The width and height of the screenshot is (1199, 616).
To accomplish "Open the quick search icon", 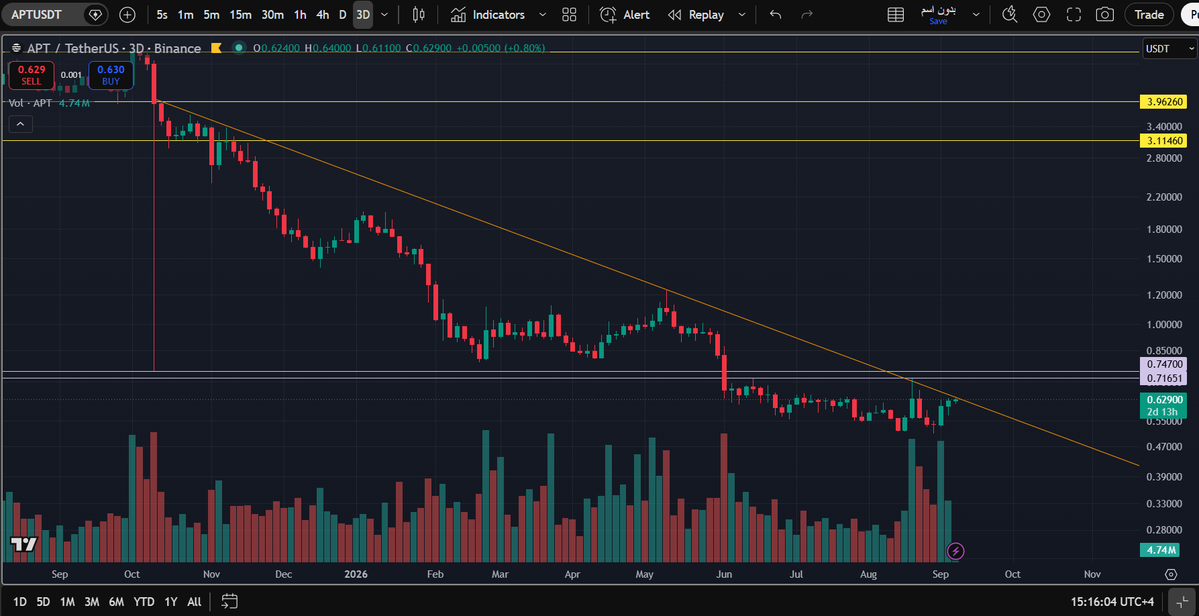I will pos(1009,15).
